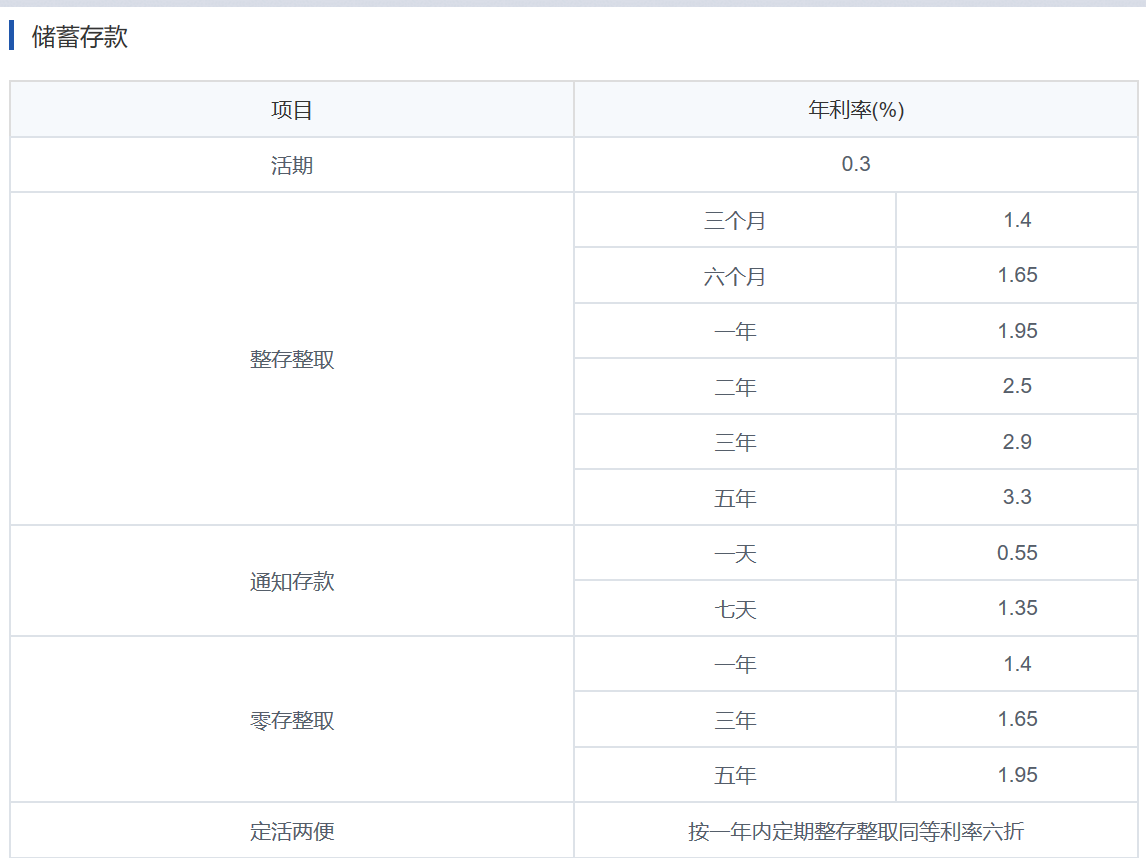Select the 二年 term cell
1146x858 pixels.
coord(735,387)
